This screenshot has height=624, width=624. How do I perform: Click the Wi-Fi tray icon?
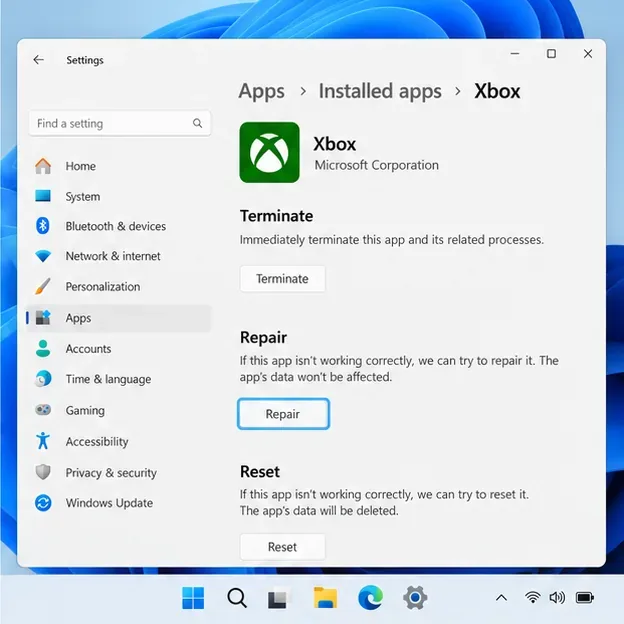click(x=532, y=597)
